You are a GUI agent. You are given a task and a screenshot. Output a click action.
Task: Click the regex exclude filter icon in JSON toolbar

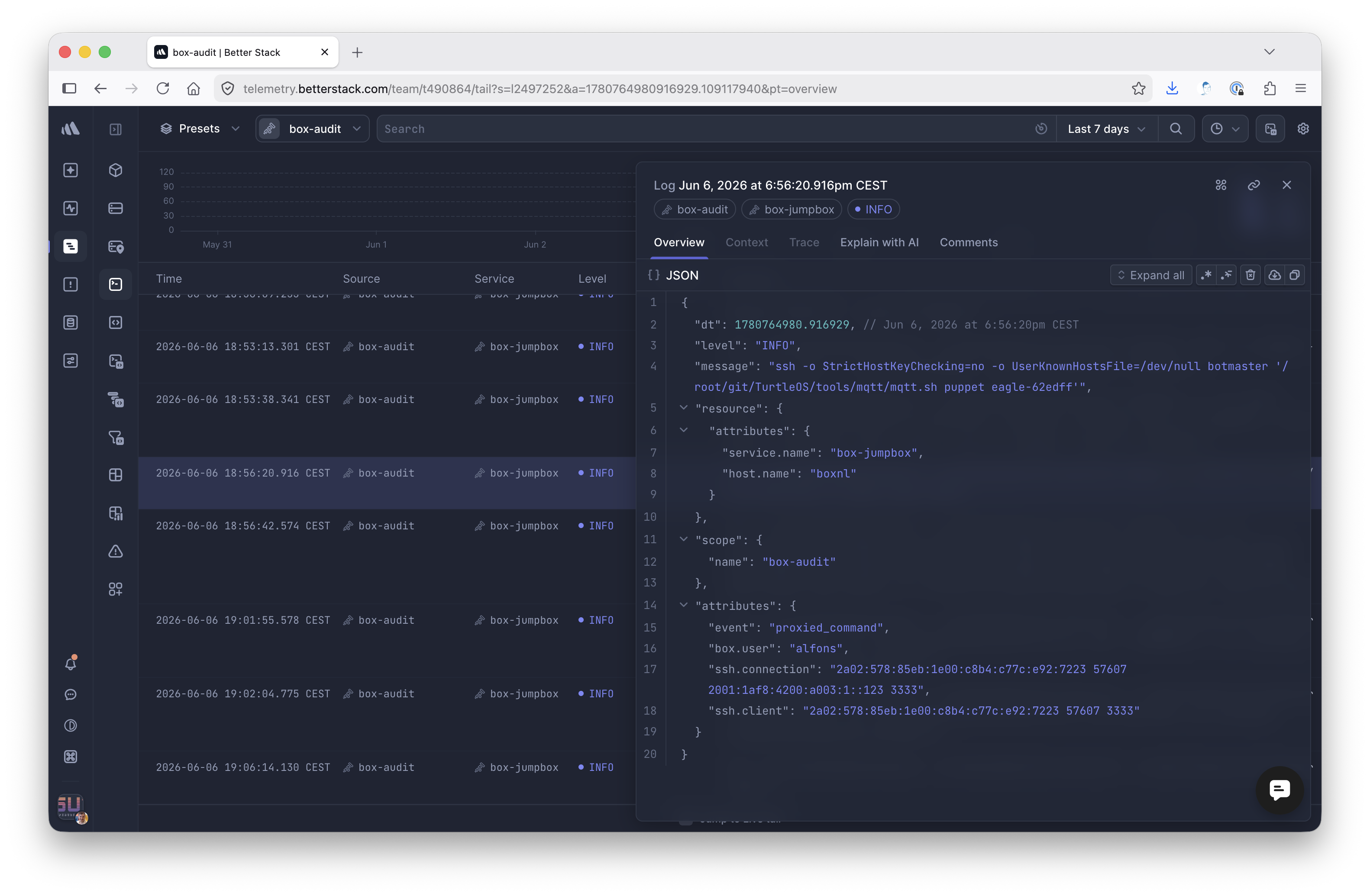(1227, 275)
